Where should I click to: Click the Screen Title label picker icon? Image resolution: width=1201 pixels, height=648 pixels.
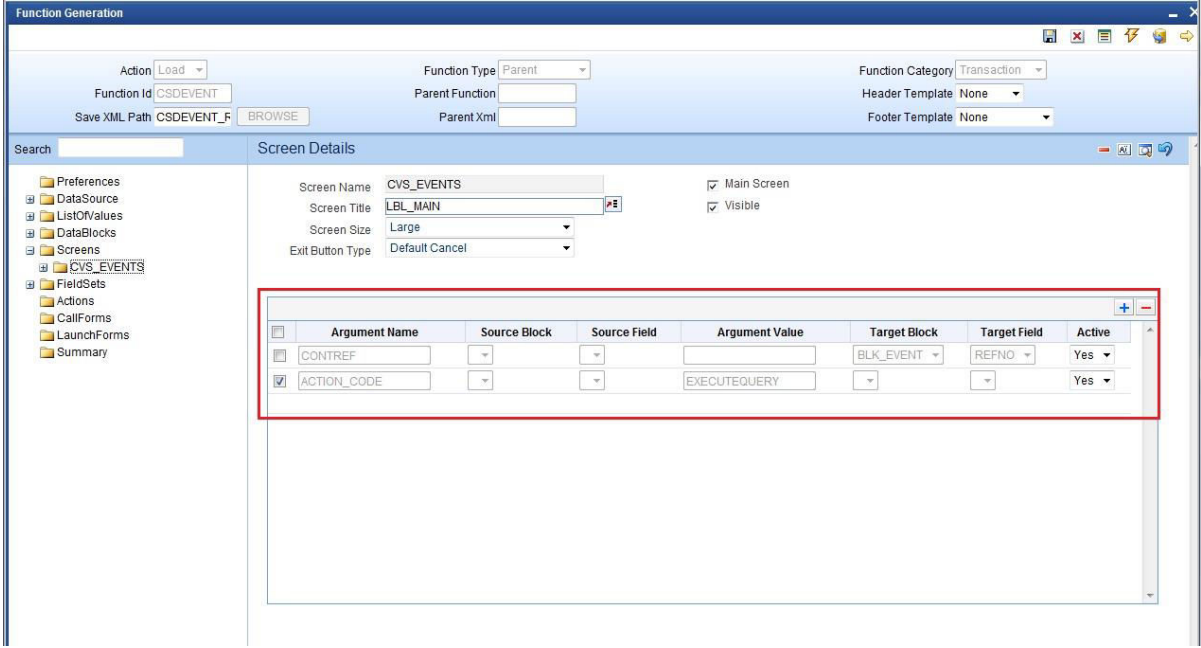[x=614, y=205]
